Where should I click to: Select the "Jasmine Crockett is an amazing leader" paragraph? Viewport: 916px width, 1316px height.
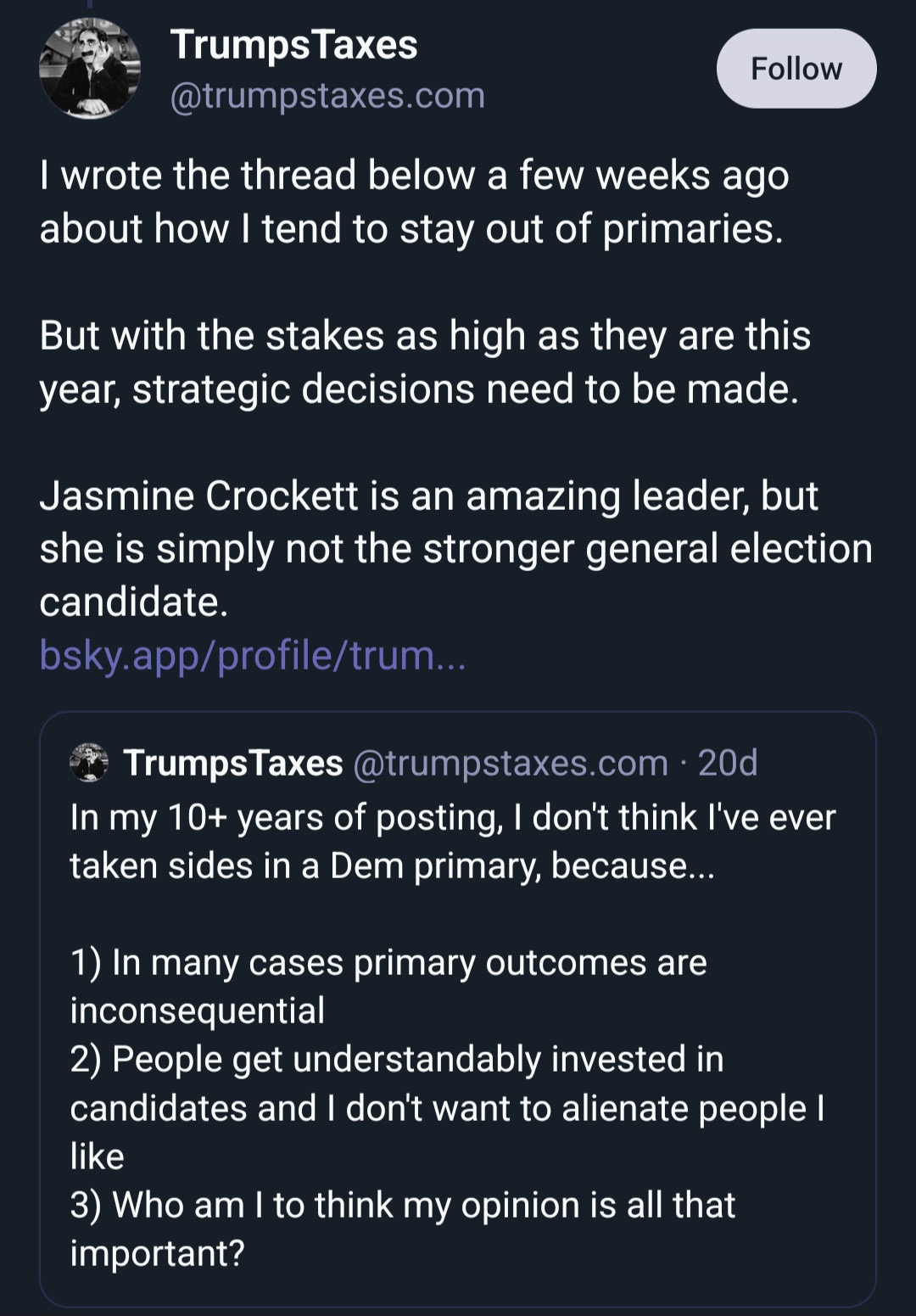pos(455,548)
